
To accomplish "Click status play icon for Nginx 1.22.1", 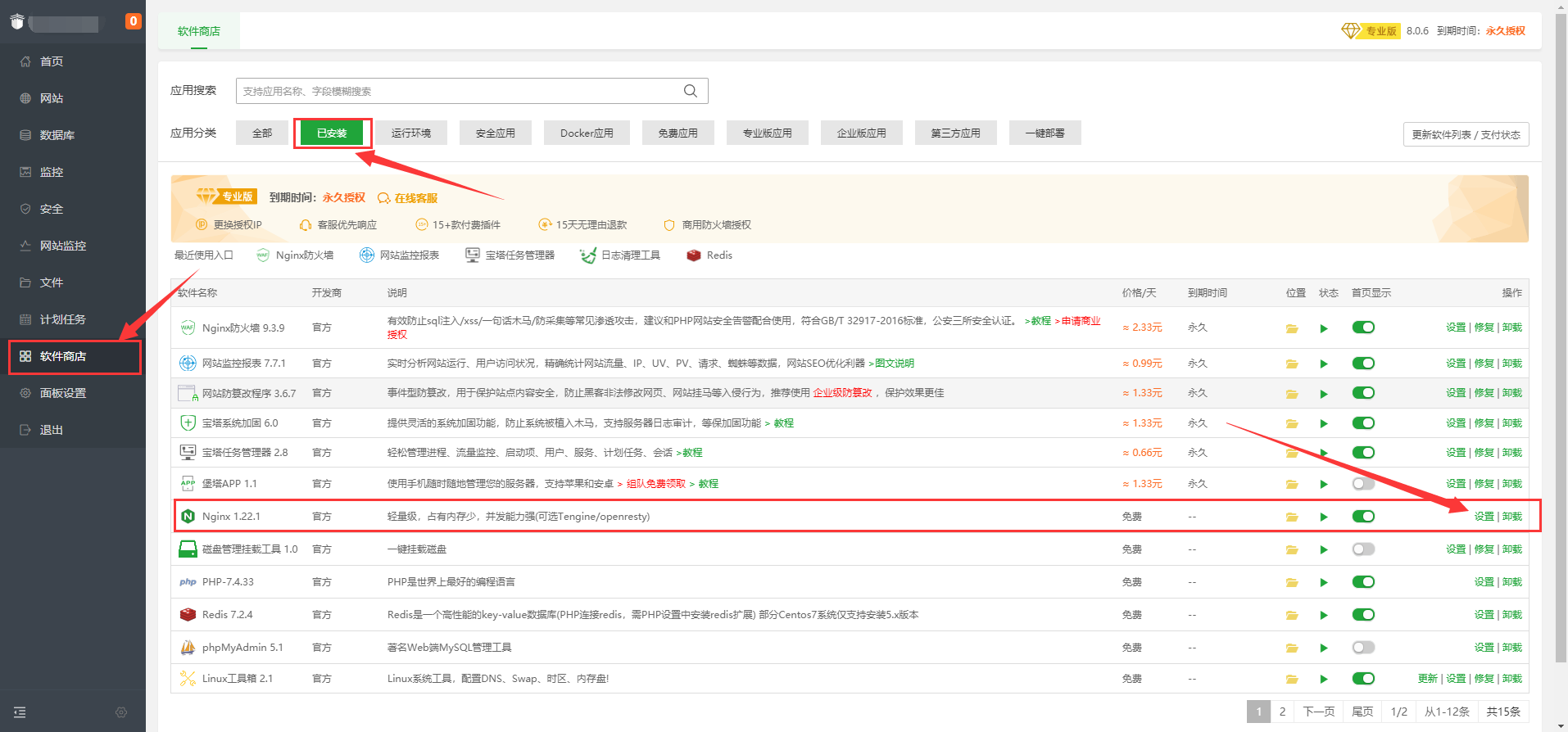I will [1324, 517].
